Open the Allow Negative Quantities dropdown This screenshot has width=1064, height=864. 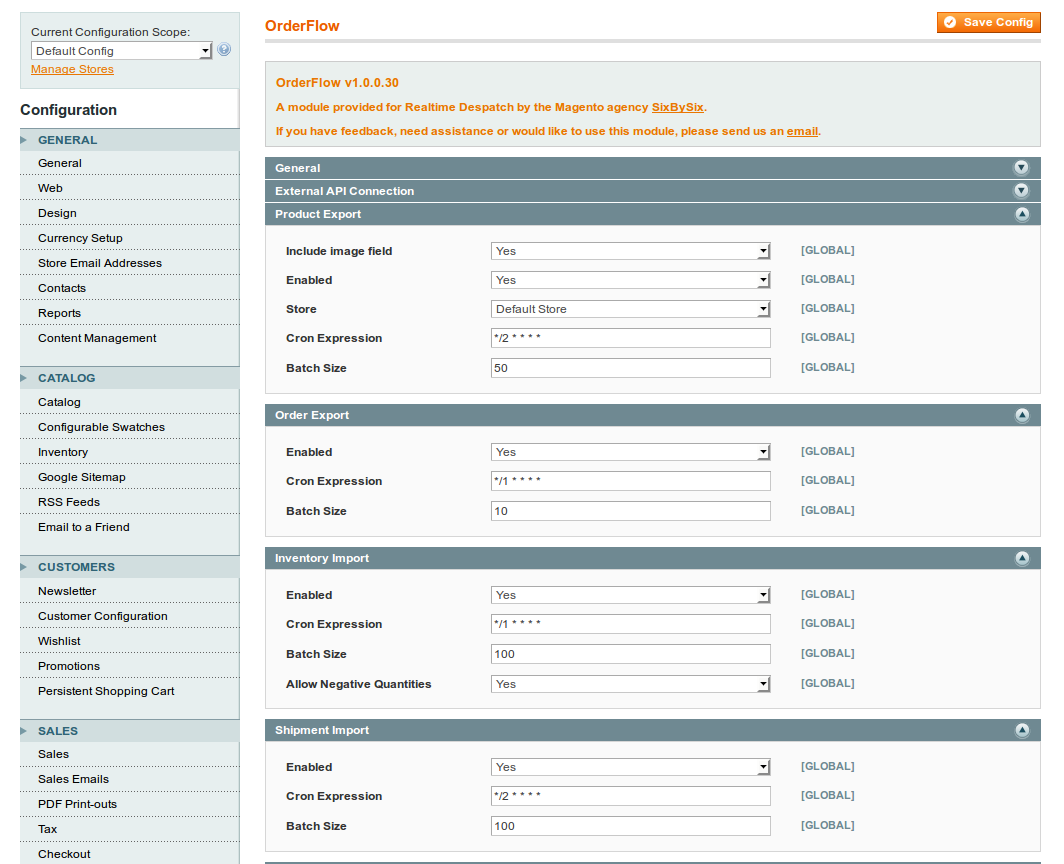[630, 683]
